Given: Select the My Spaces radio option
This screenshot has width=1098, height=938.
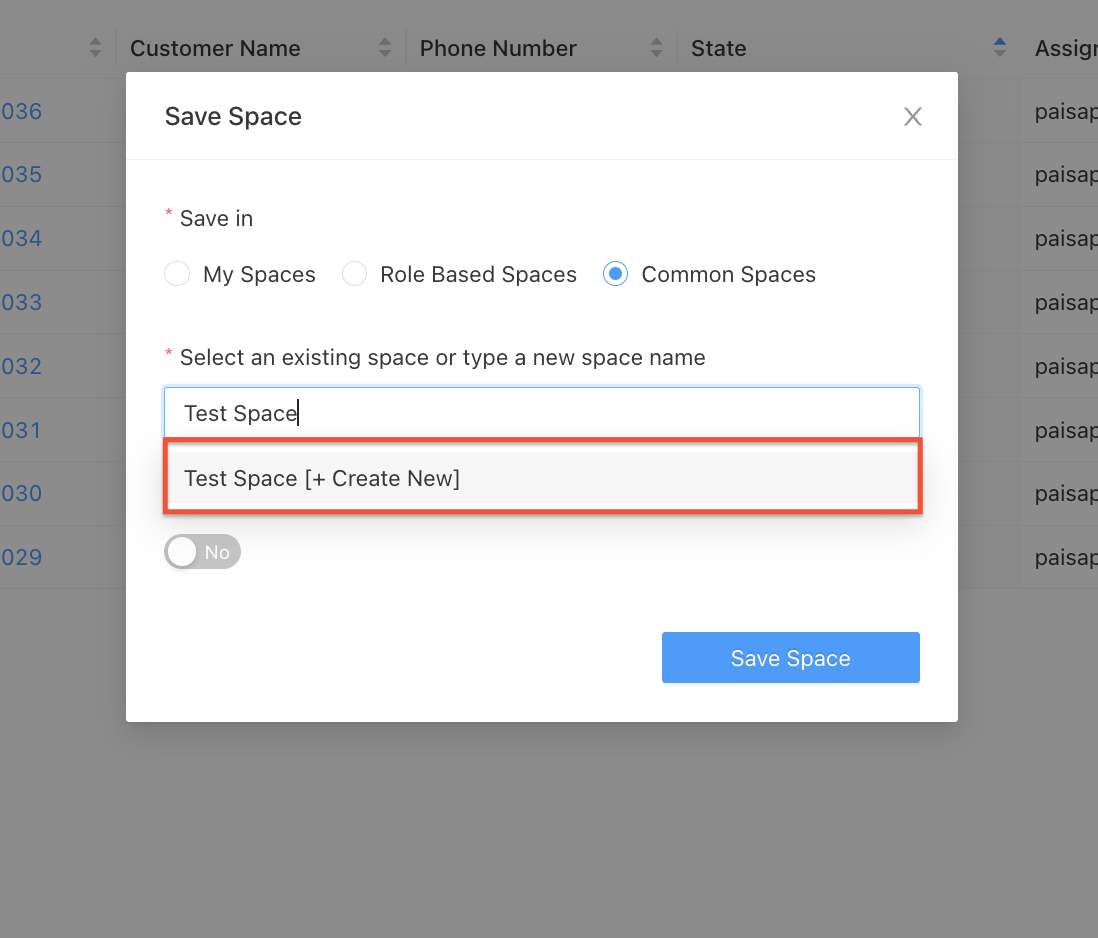Looking at the screenshot, I should click(177, 274).
